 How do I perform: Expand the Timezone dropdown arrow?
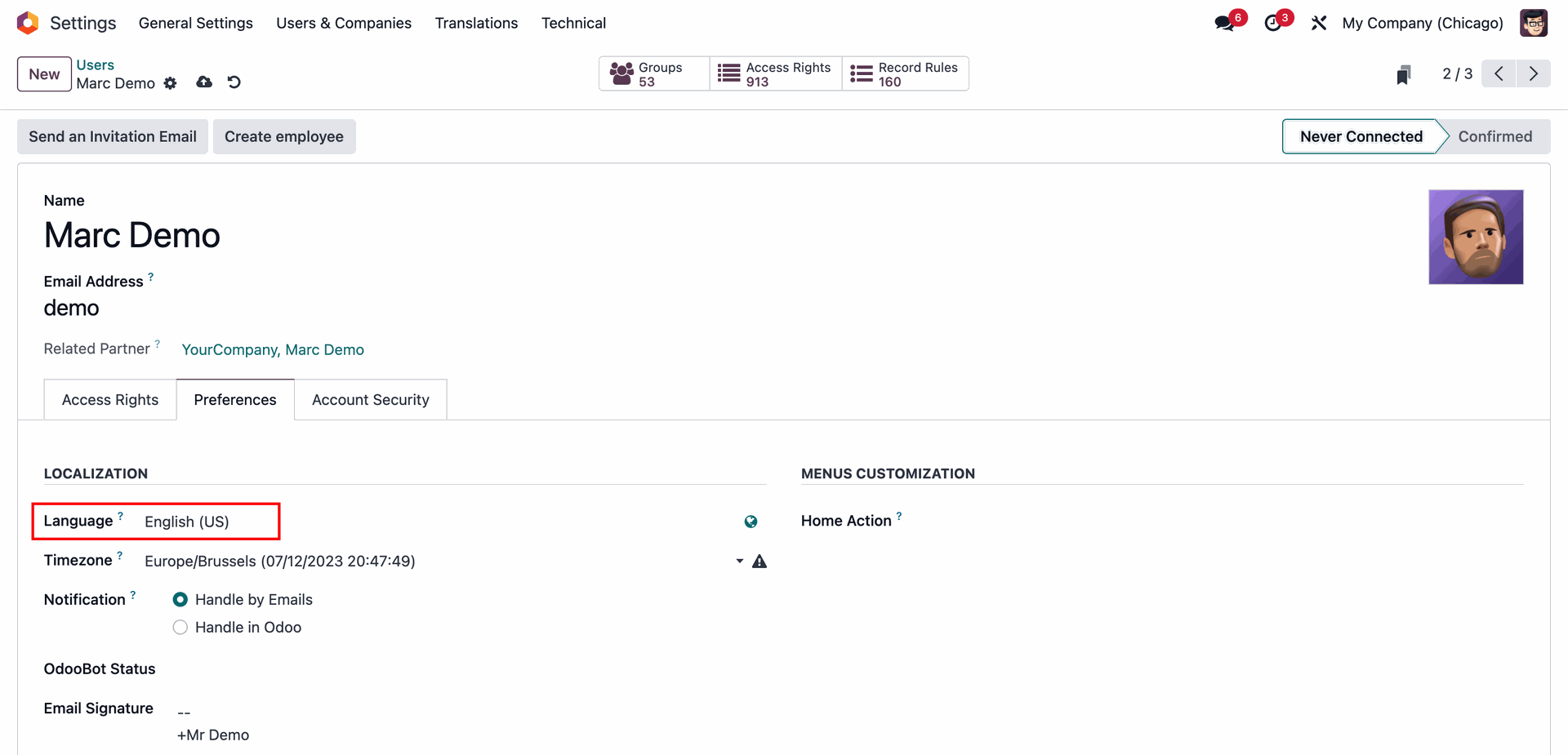(x=739, y=562)
